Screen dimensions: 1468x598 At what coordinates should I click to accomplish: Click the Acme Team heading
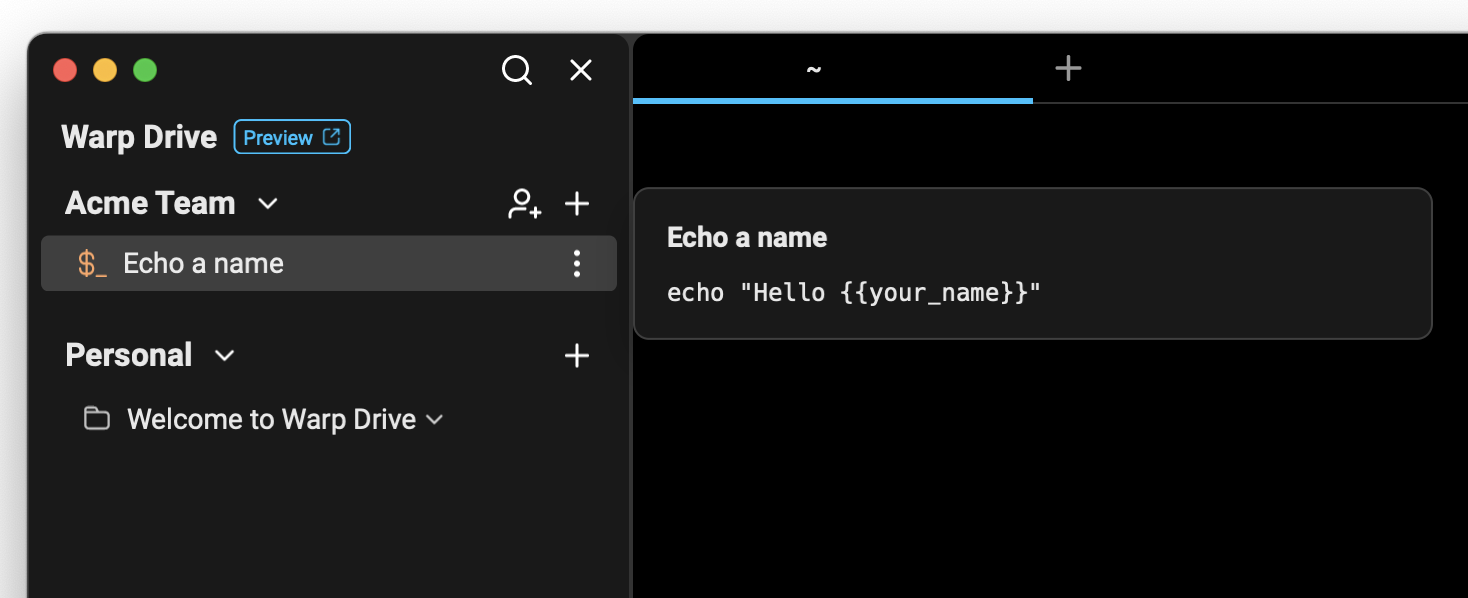click(x=150, y=203)
